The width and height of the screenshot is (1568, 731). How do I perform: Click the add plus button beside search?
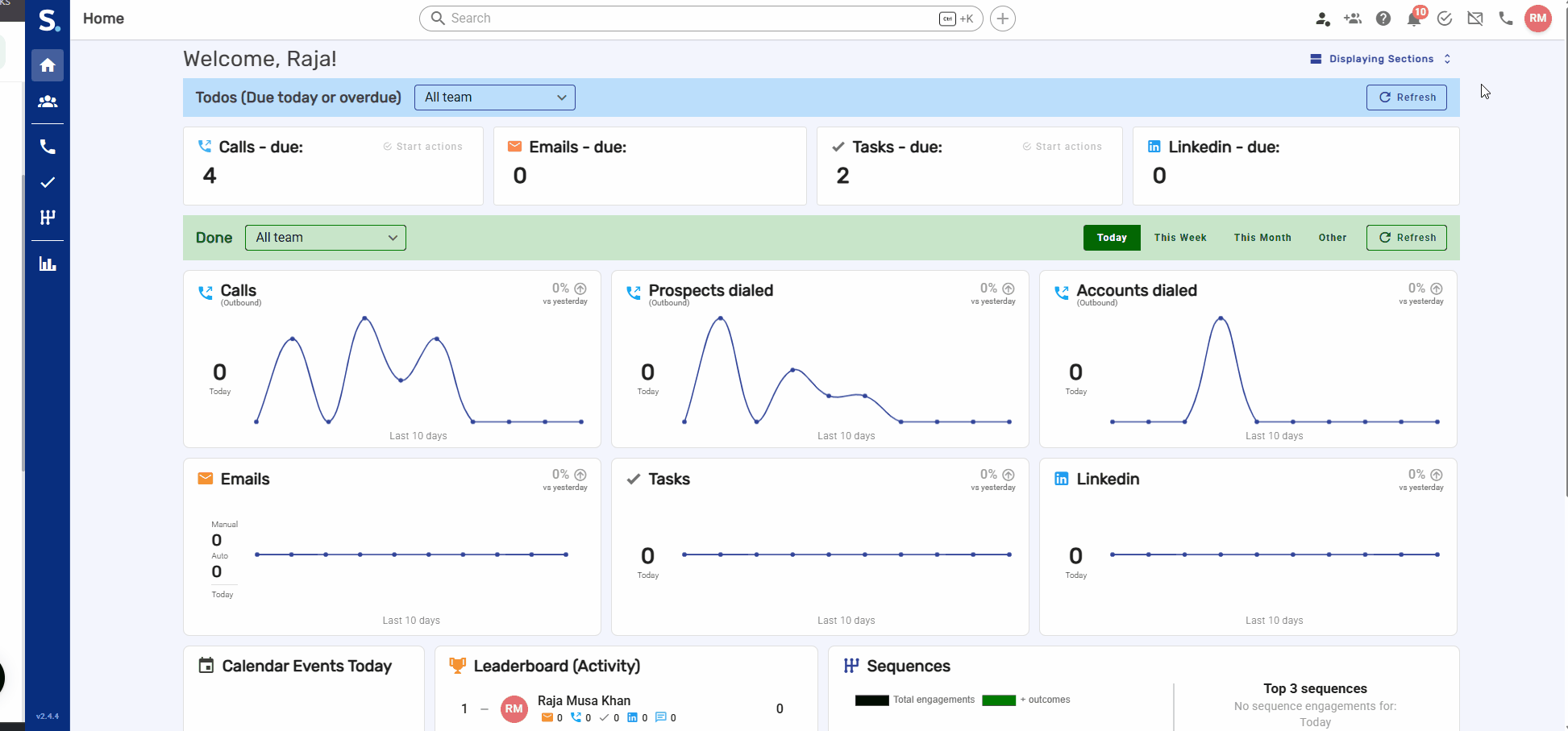coord(1003,19)
